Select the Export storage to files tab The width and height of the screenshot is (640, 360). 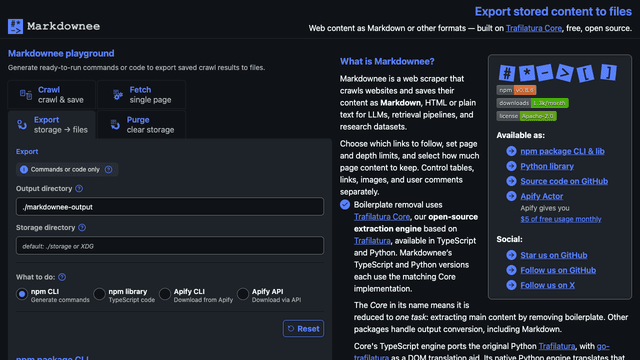(x=51, y=125)
